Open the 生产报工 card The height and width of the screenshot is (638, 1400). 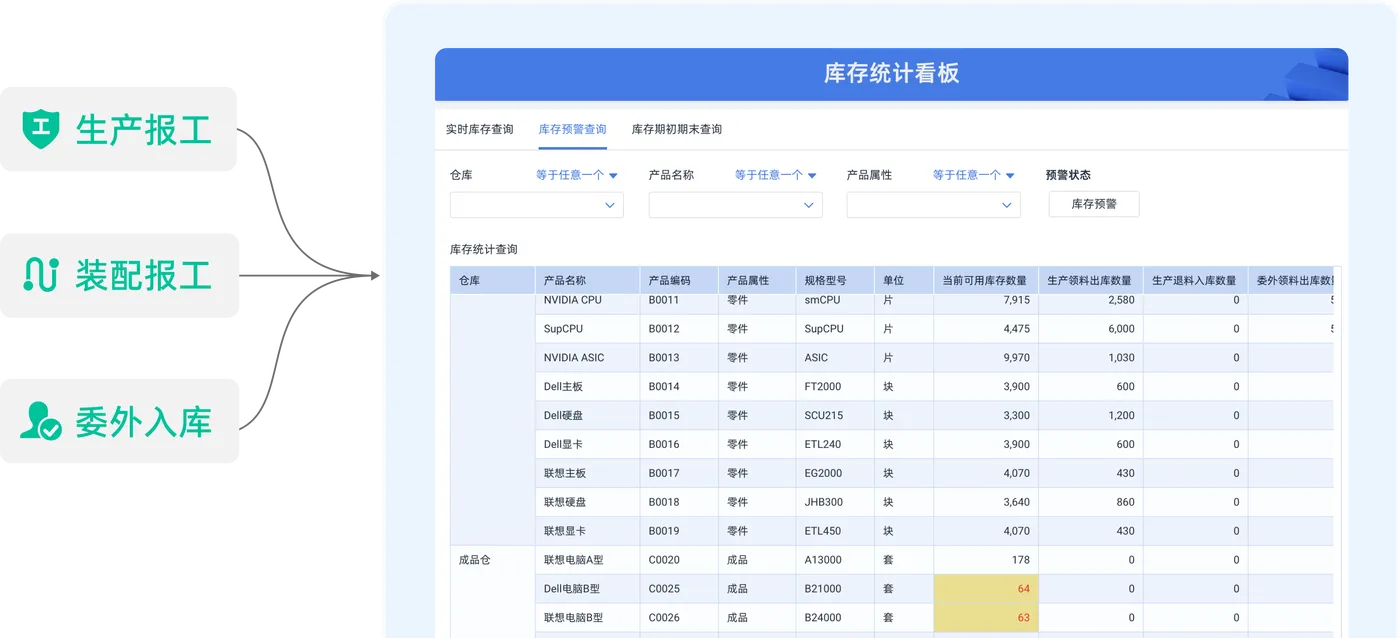[118, 129]
